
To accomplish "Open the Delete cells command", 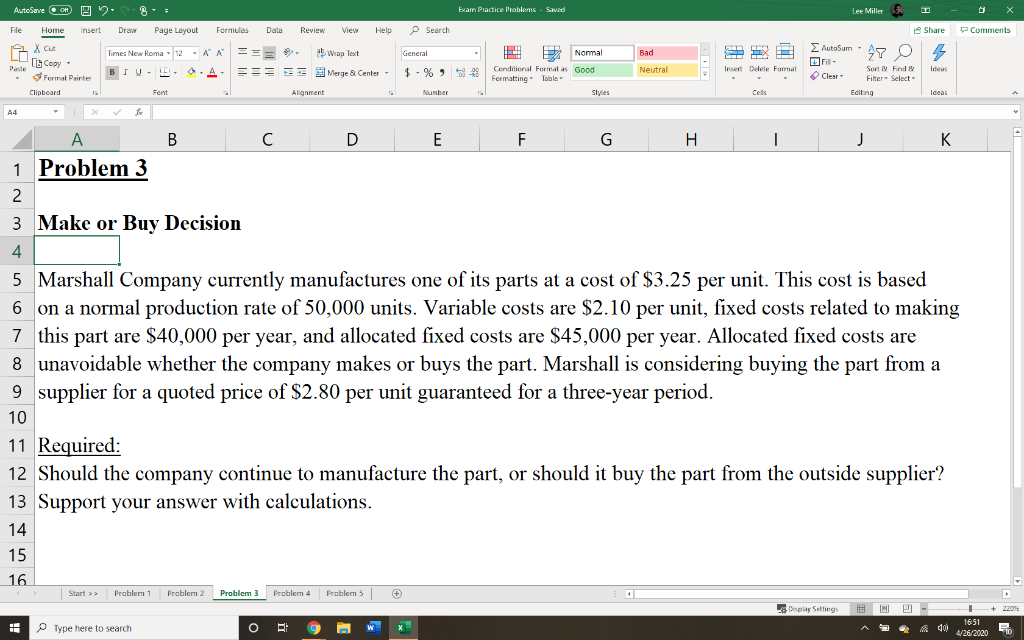I will point(759,61).
